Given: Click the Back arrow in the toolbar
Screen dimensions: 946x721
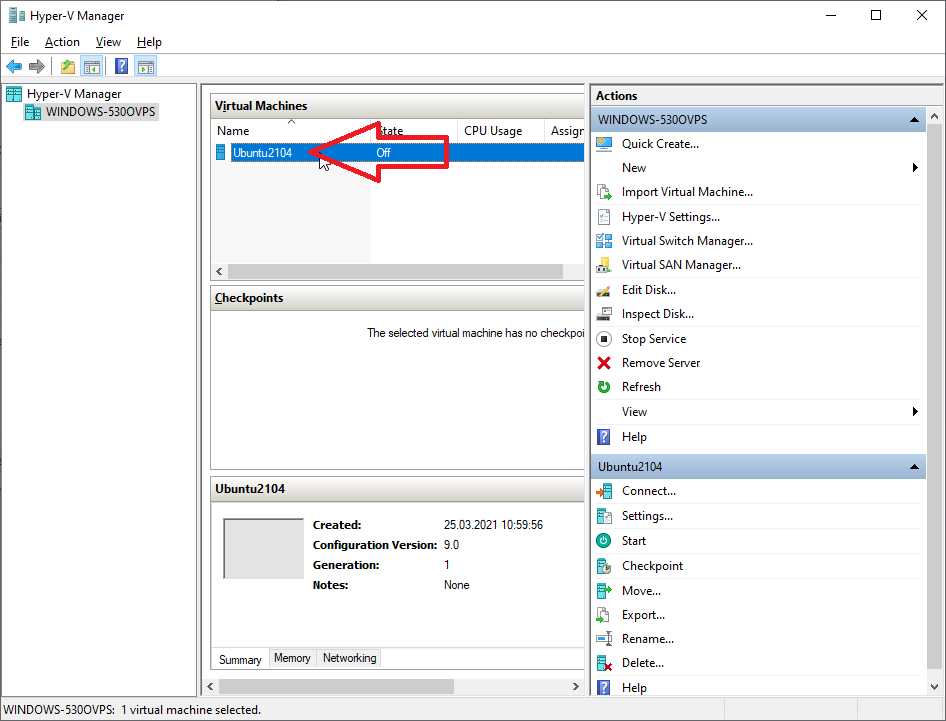Looking at the screenshot, I should pos(14,67).
